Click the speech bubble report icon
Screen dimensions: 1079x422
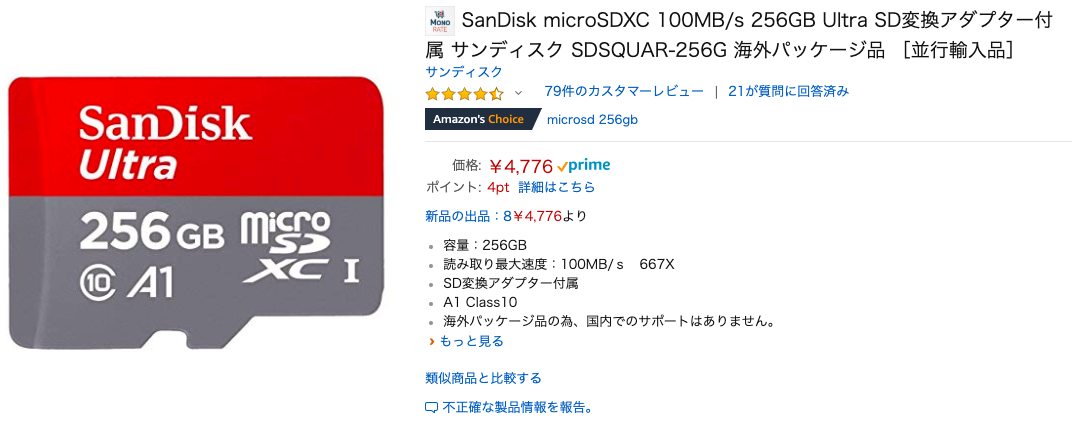432,408
